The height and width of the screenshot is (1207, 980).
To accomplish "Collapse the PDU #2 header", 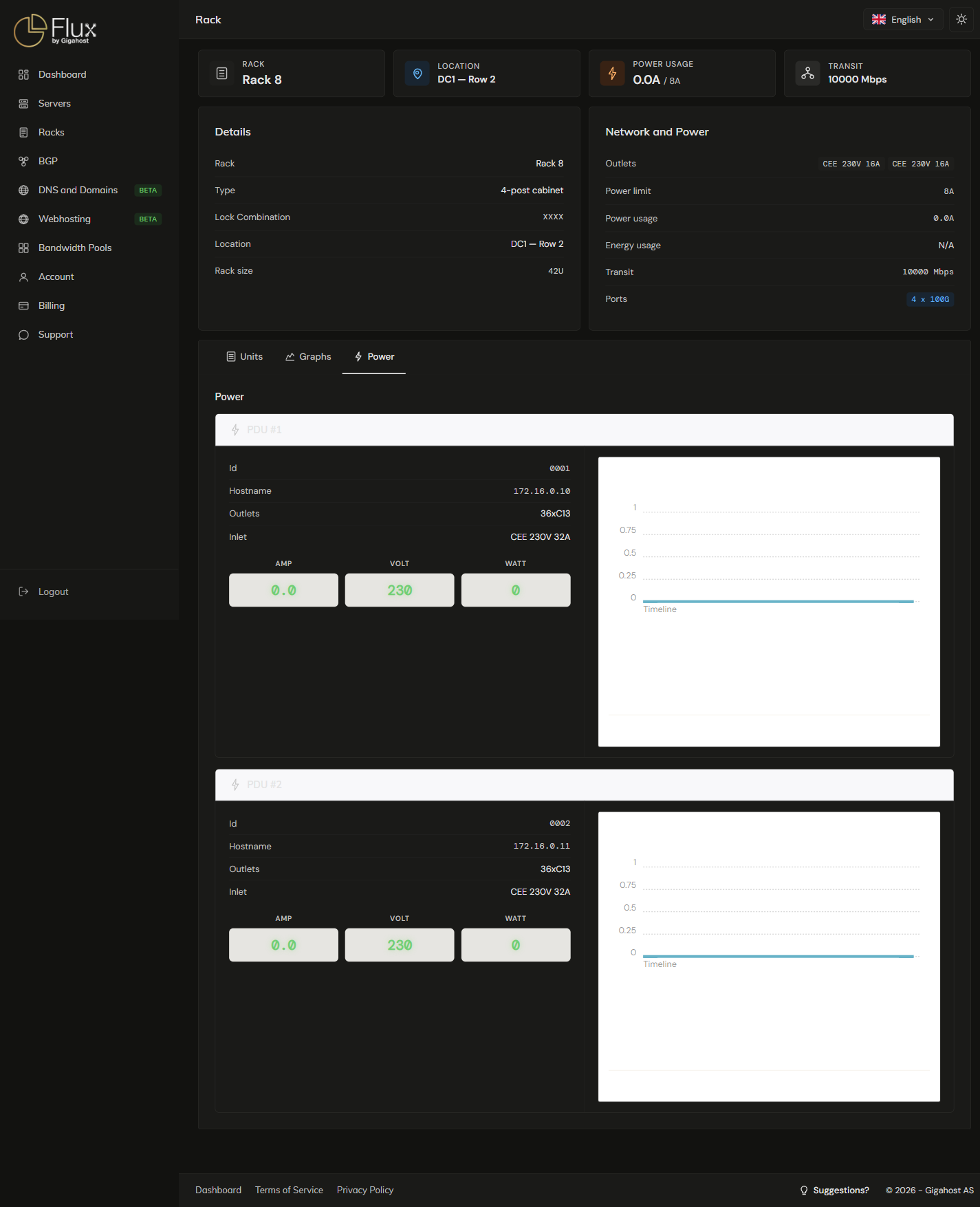I will tap(585, 785).
